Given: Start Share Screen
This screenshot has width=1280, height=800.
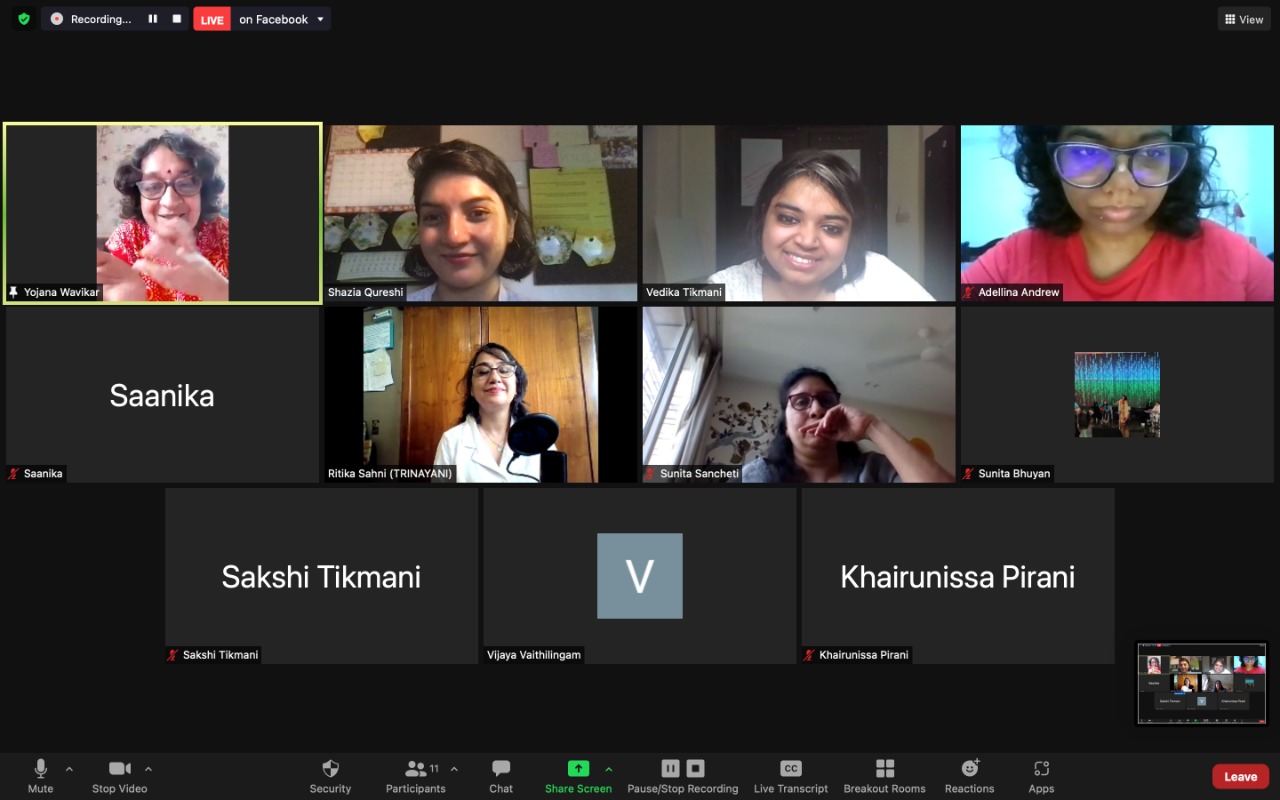Looking at the screenshot, I should [578, 776].
